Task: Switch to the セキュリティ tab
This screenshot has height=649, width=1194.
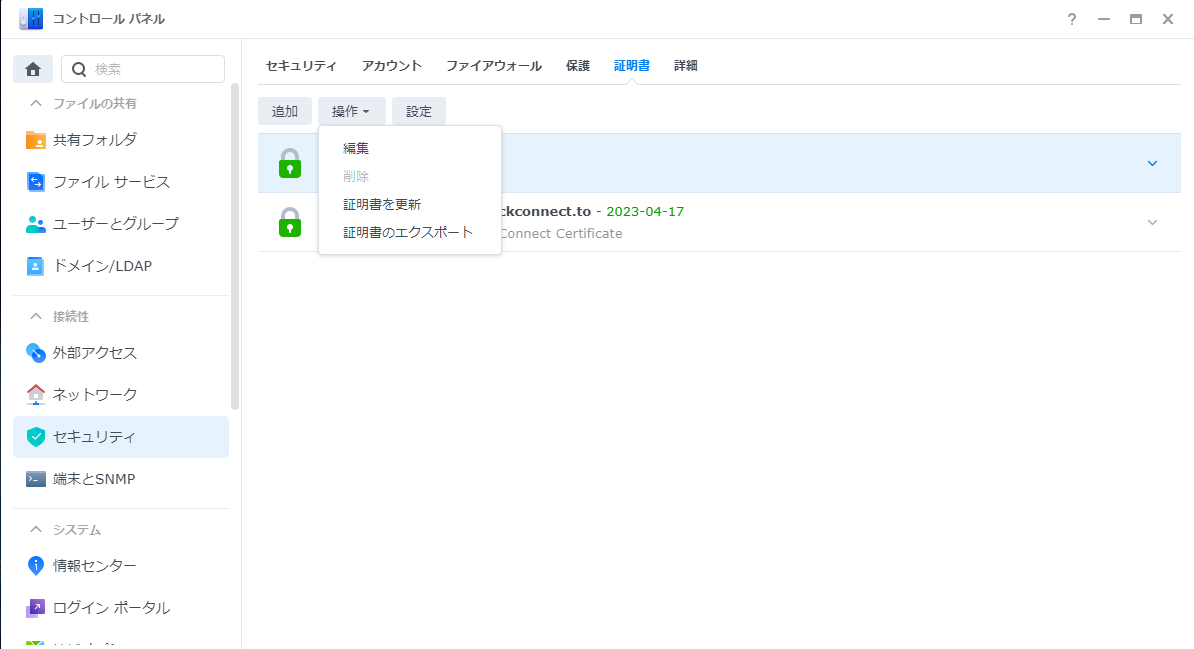Action: click(301, 66)
